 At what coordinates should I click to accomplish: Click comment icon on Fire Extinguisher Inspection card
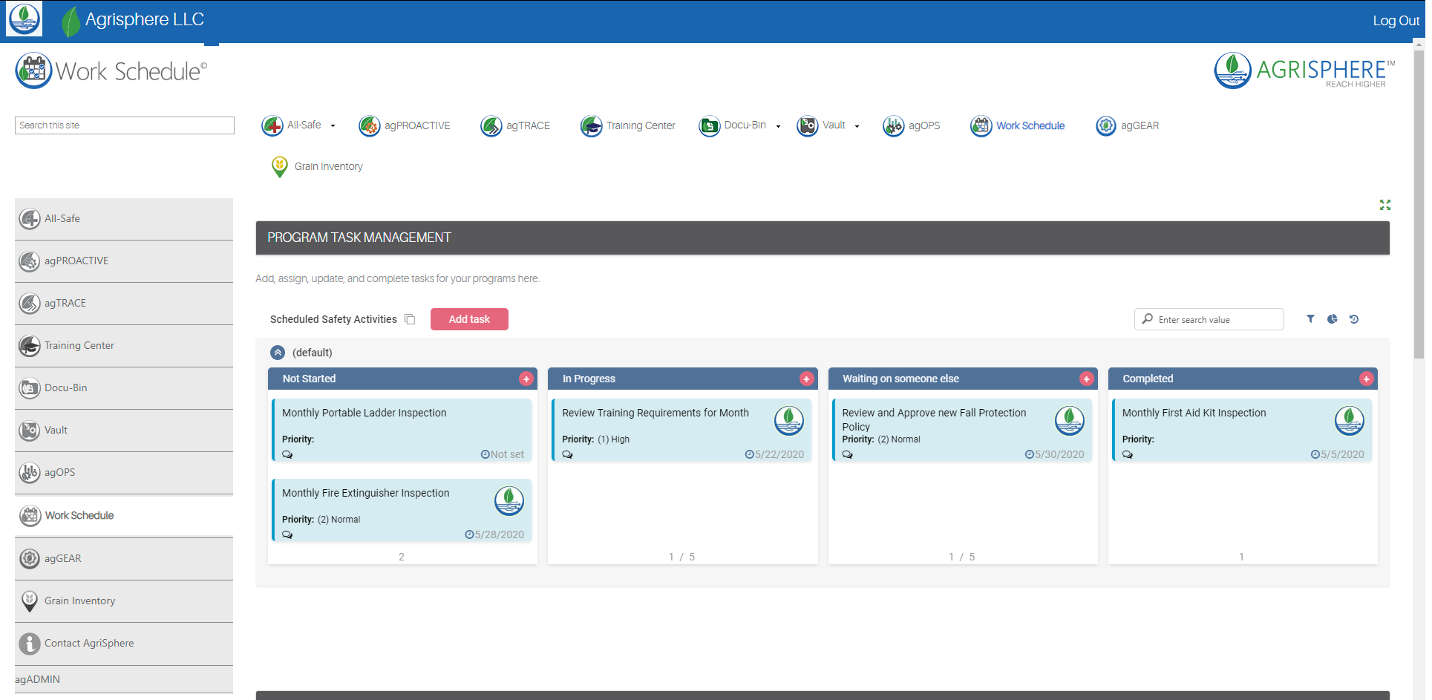pyautogui.click(x=288, y=534)
